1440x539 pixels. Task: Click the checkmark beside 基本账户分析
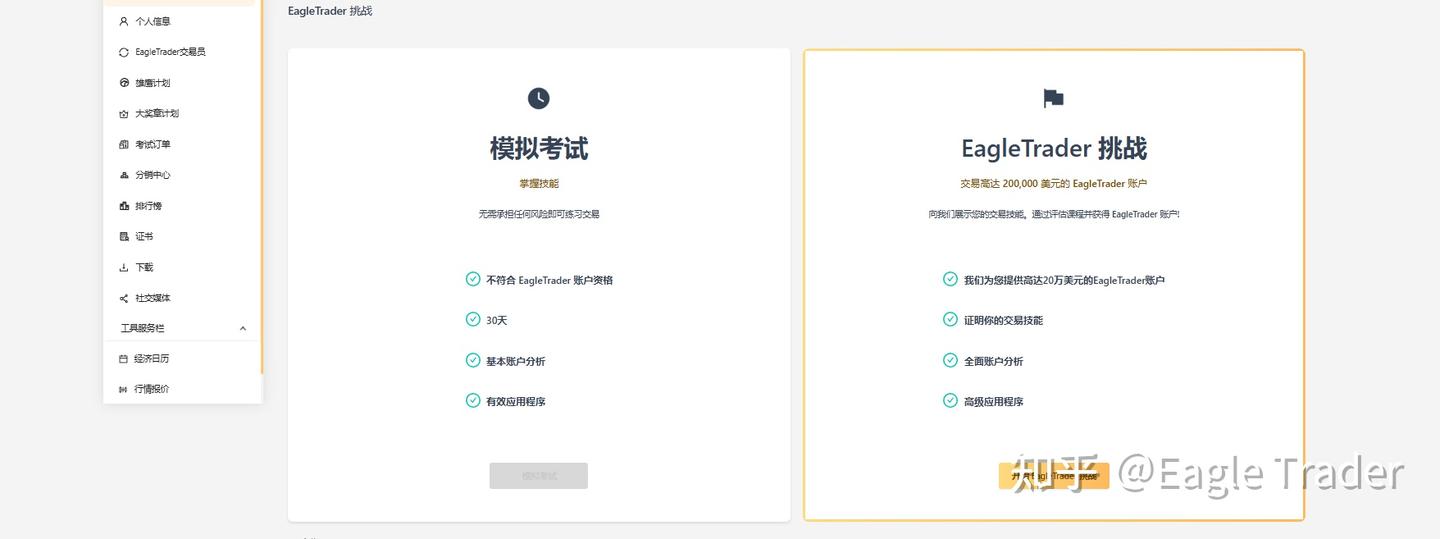(473, 360)
